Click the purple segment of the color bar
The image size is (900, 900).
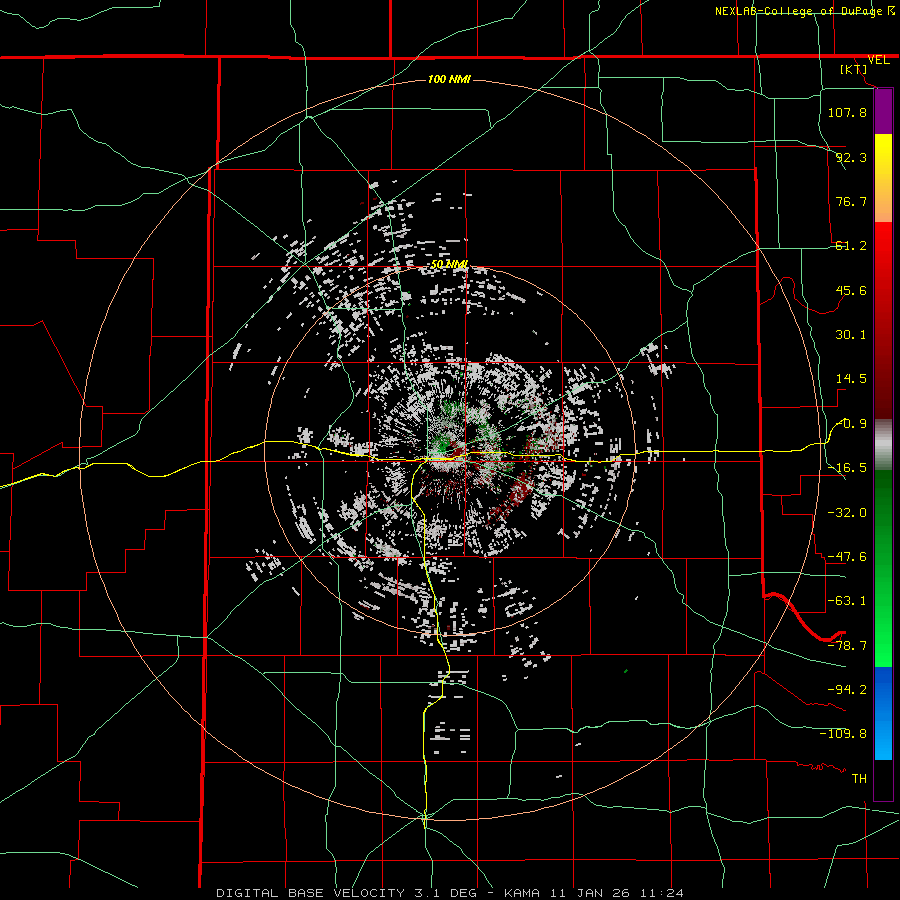[883, 111]
